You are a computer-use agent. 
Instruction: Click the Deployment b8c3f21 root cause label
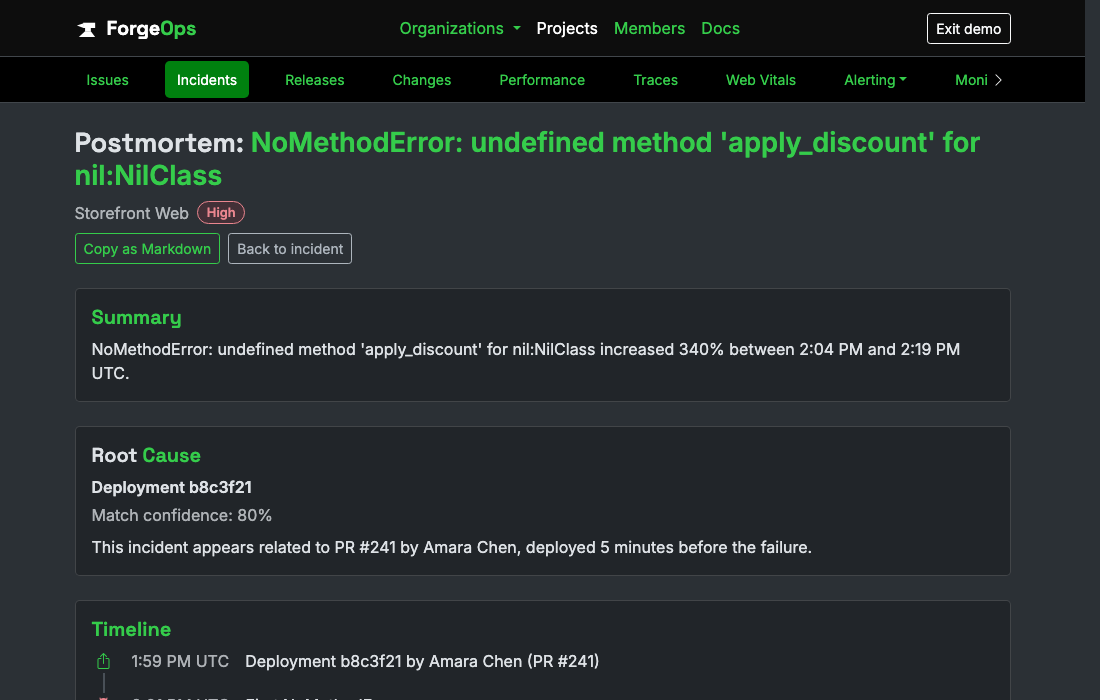click(x=172, y=487)
